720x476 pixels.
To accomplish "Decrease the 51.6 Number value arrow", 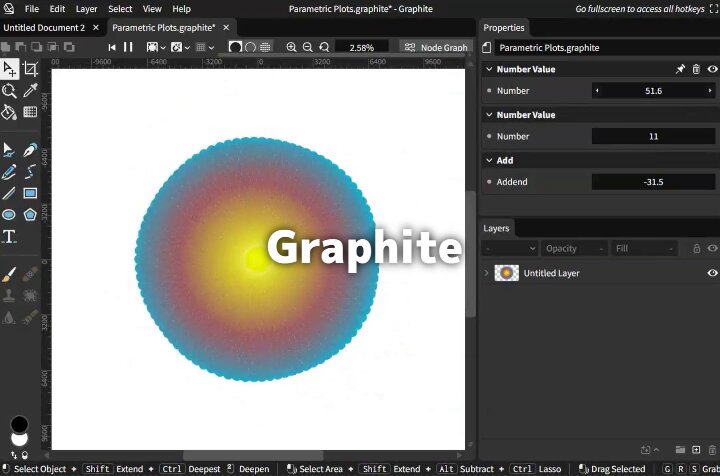I will click(x=597, y=90).
